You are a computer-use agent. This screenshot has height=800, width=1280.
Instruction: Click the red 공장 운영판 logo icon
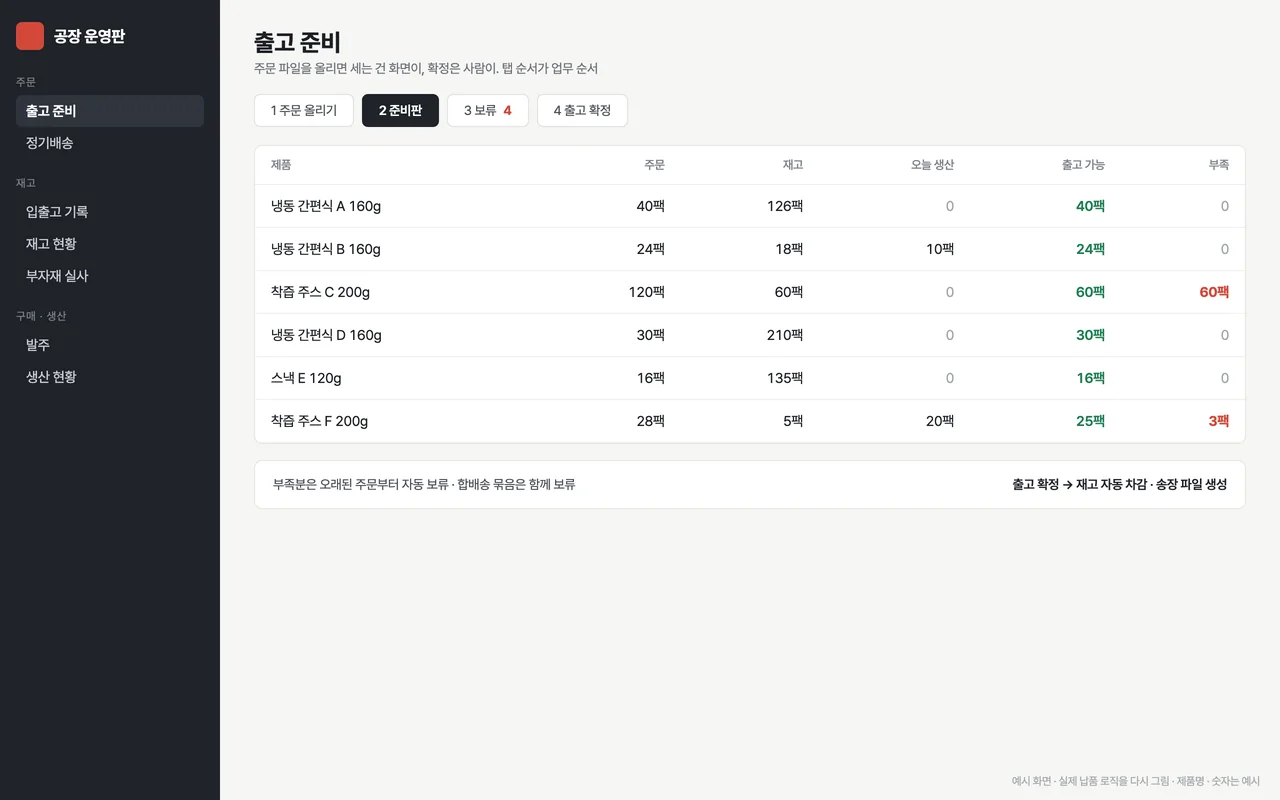[x=30, y=36]
